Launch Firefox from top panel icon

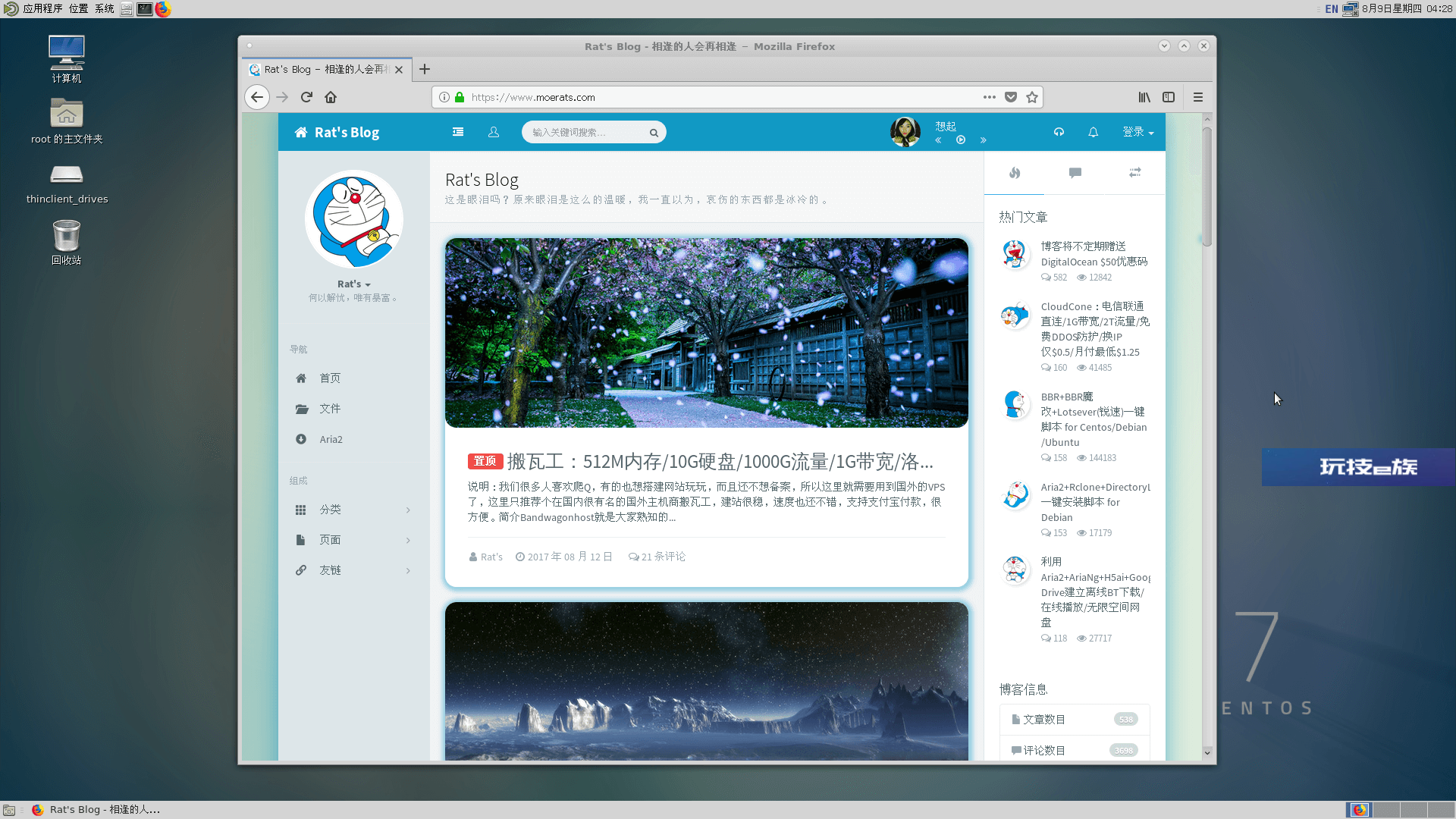[163, 9]
